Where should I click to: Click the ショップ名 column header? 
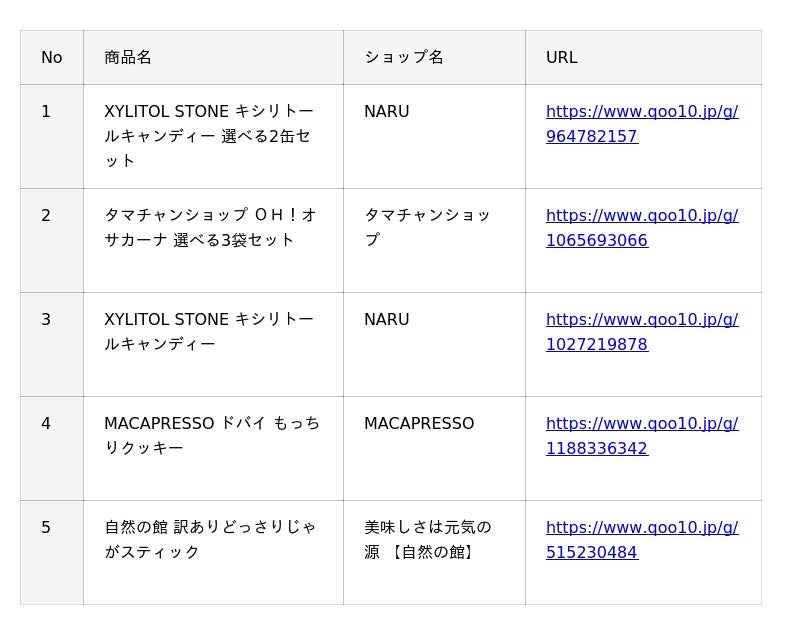tap(434, 58)
